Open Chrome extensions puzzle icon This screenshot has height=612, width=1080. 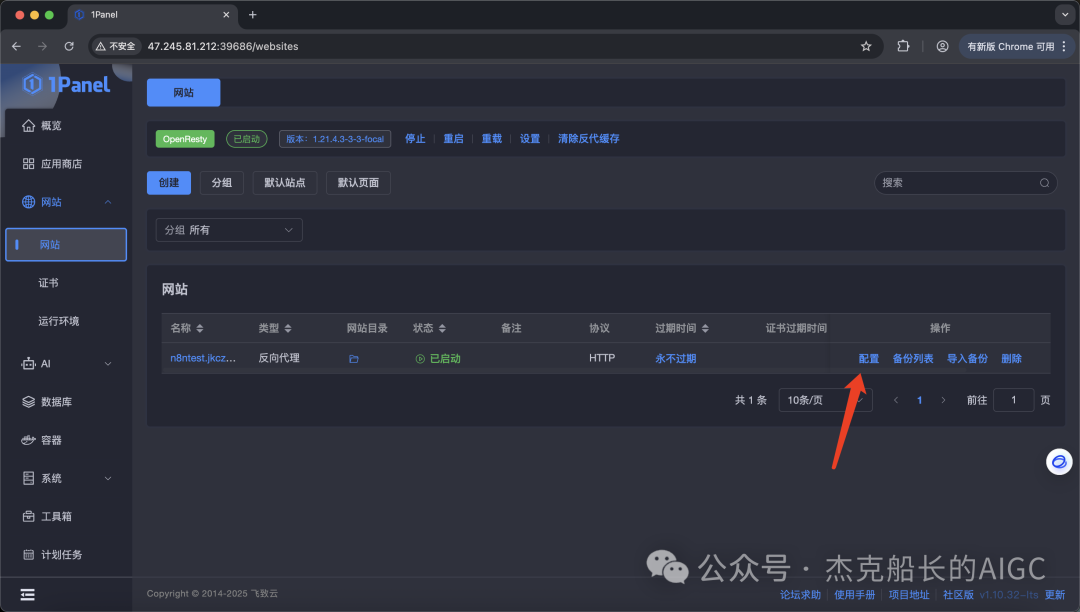(903, 46)
